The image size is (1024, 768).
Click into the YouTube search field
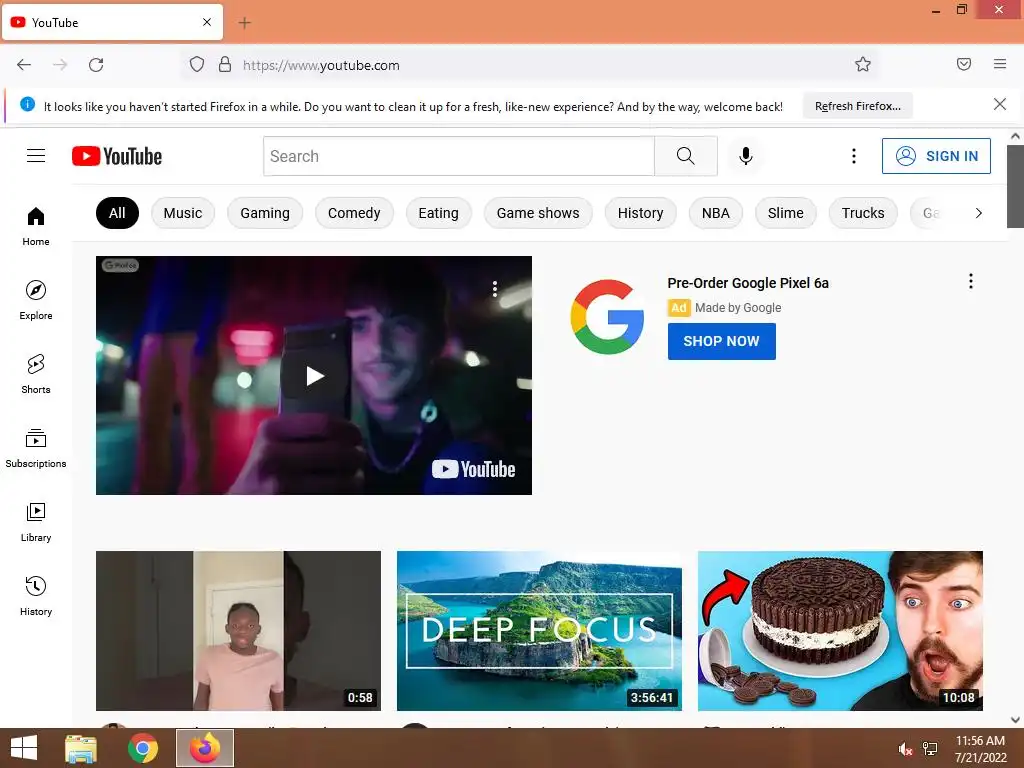458,156
